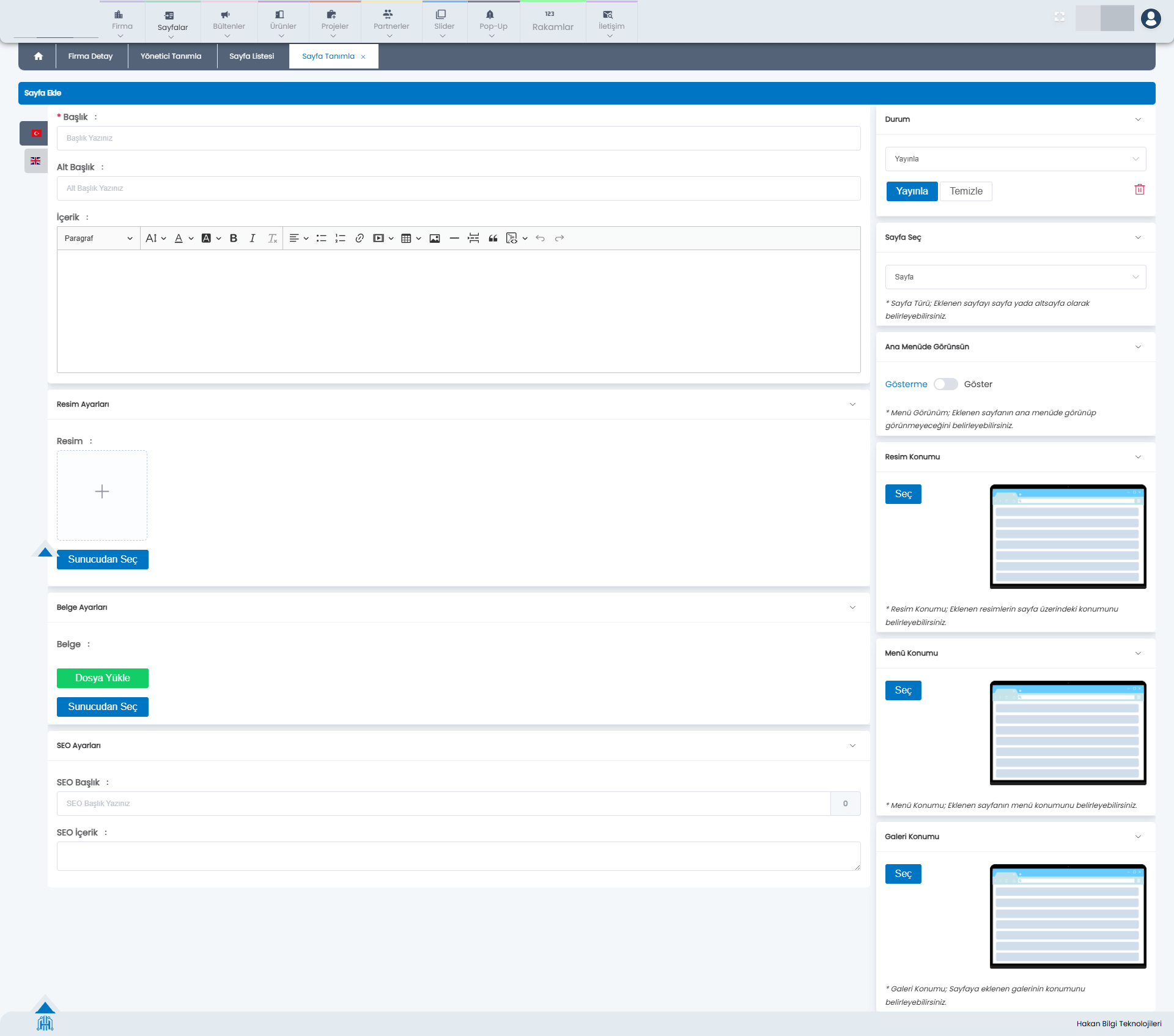Switch to the Sayfa Listesi tab
This screenshot has height=1036, width=1174.
tap(252, 56)
